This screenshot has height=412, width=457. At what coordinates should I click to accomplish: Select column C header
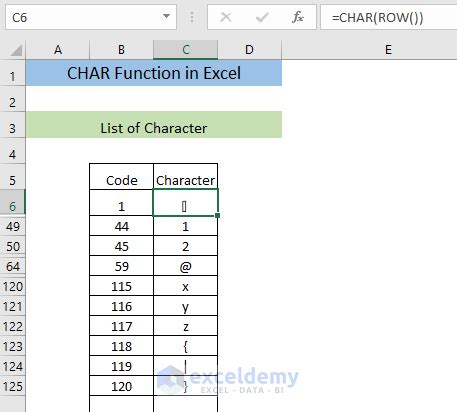click(186, 50)
